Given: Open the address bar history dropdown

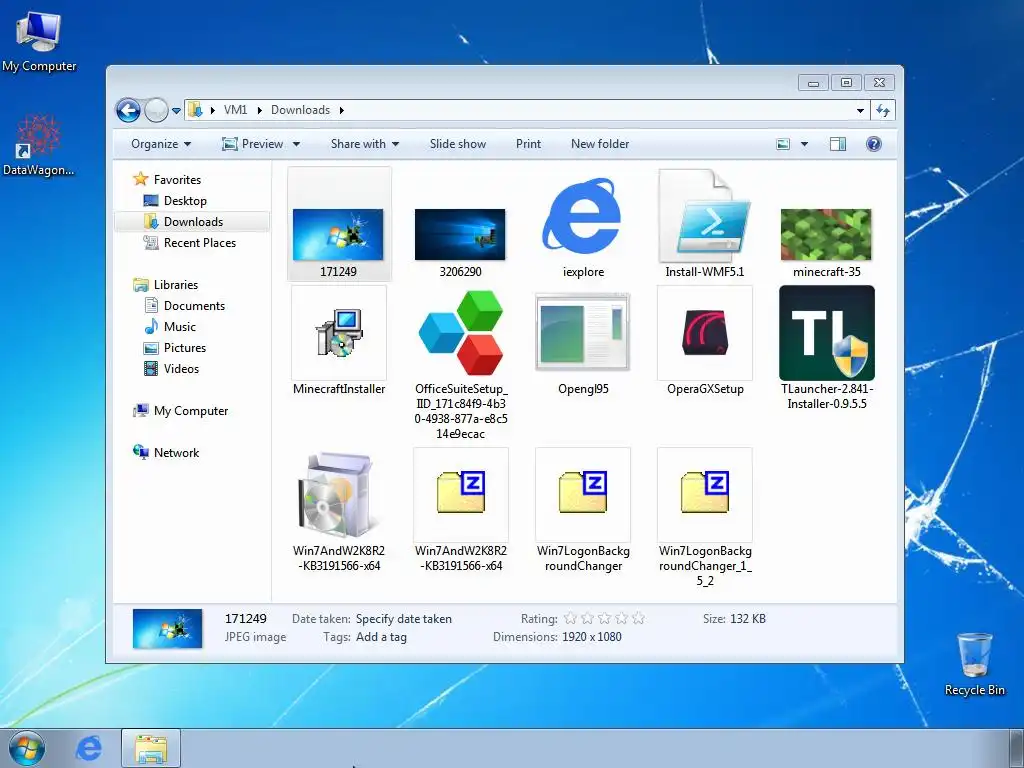Looking at the screenshot, I should (860, 110).
